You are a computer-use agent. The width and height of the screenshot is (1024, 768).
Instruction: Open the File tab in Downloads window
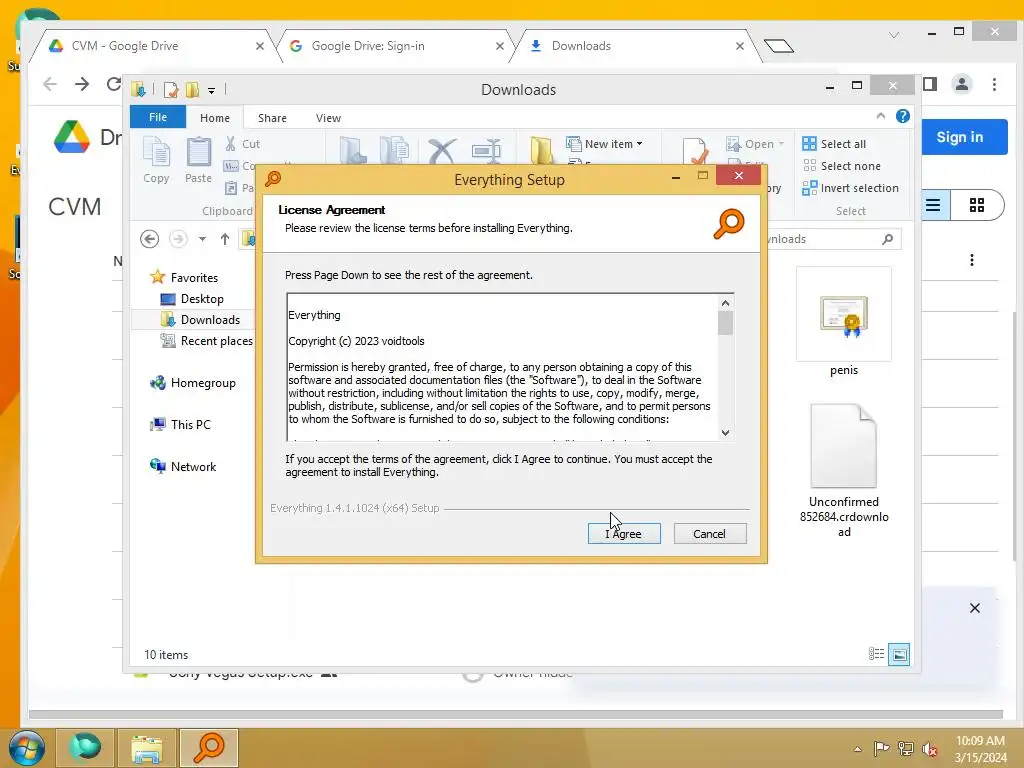(x=157, y=117)
